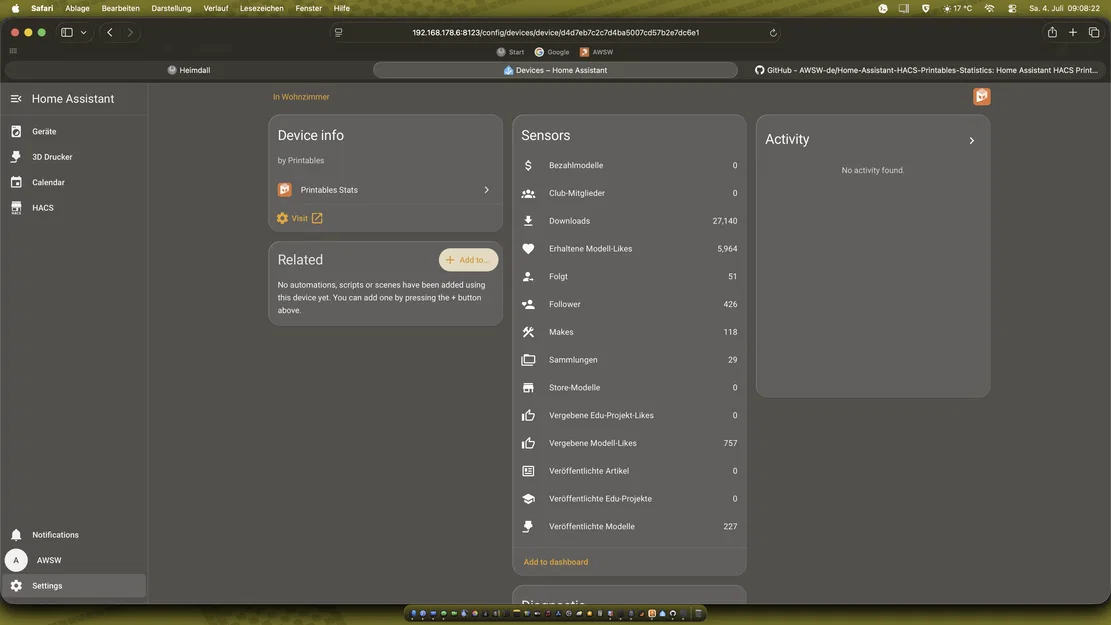Switch to the GitHub AWSW-de tab
The image size is (1111, 625).
(925, 70)
